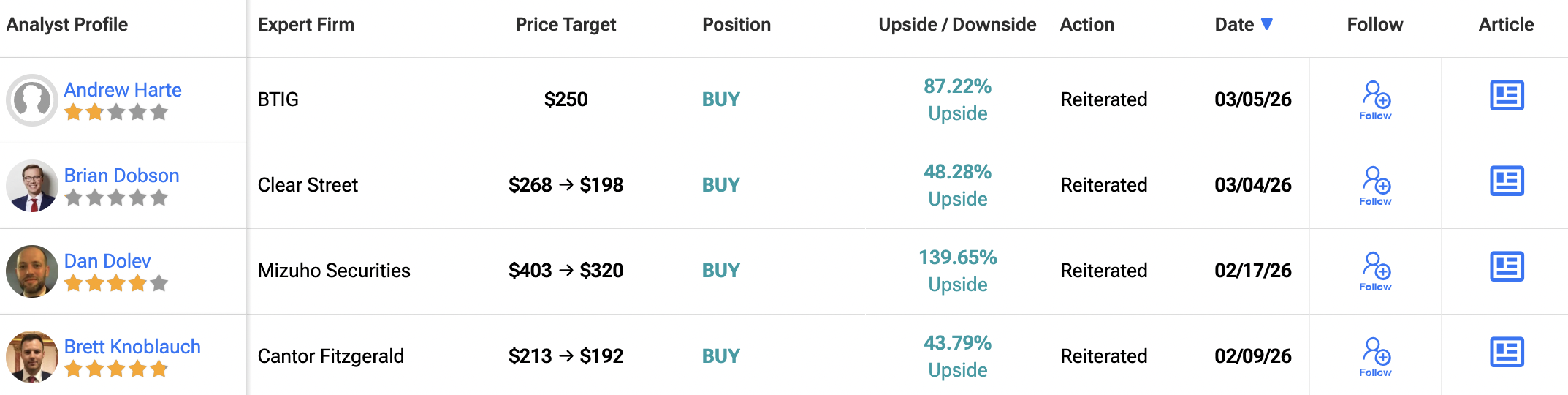Open Dan Dolev's article icon
The height and width of the screenshot is (395, 1568).
pyautogui.click(x=1507, y=267)
